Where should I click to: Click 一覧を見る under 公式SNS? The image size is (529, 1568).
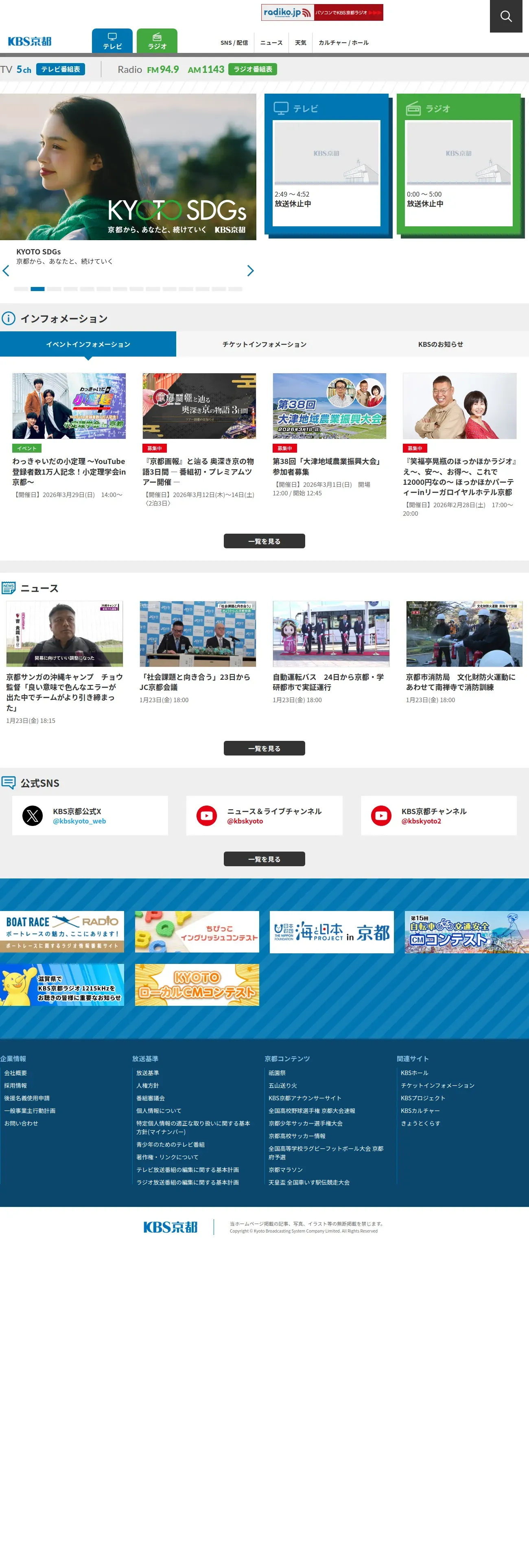(x=264, y=859)
